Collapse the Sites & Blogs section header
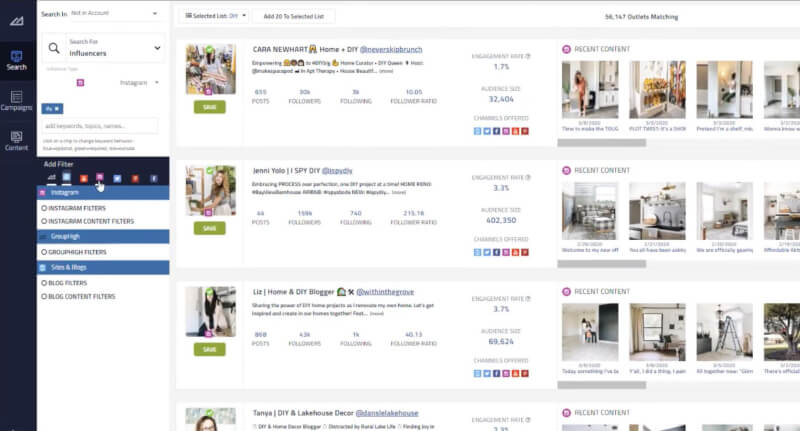800x431 pixels. (x=103, y=267)
